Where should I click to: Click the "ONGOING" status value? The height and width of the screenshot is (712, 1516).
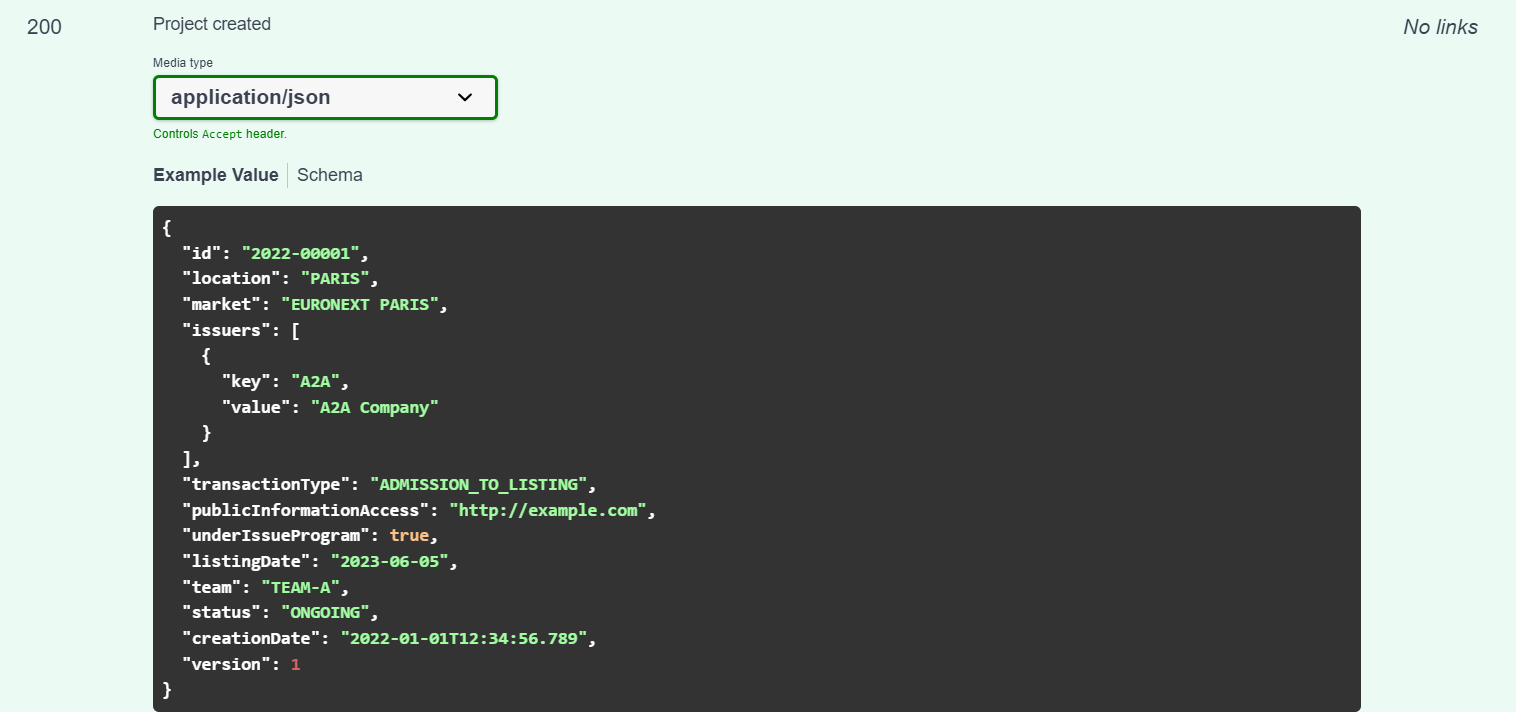325,613
